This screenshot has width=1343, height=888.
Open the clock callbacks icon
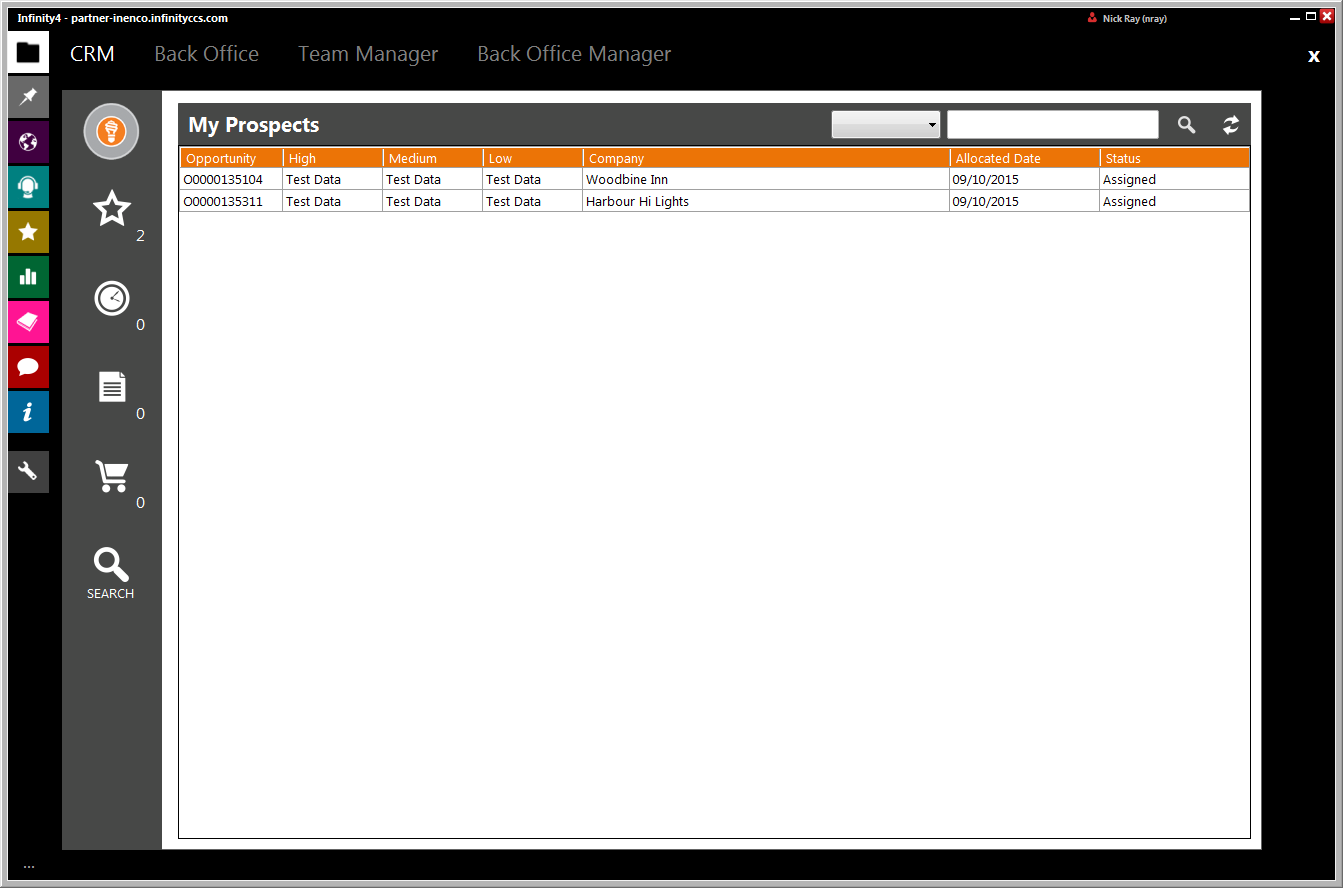tap(112, 298)
